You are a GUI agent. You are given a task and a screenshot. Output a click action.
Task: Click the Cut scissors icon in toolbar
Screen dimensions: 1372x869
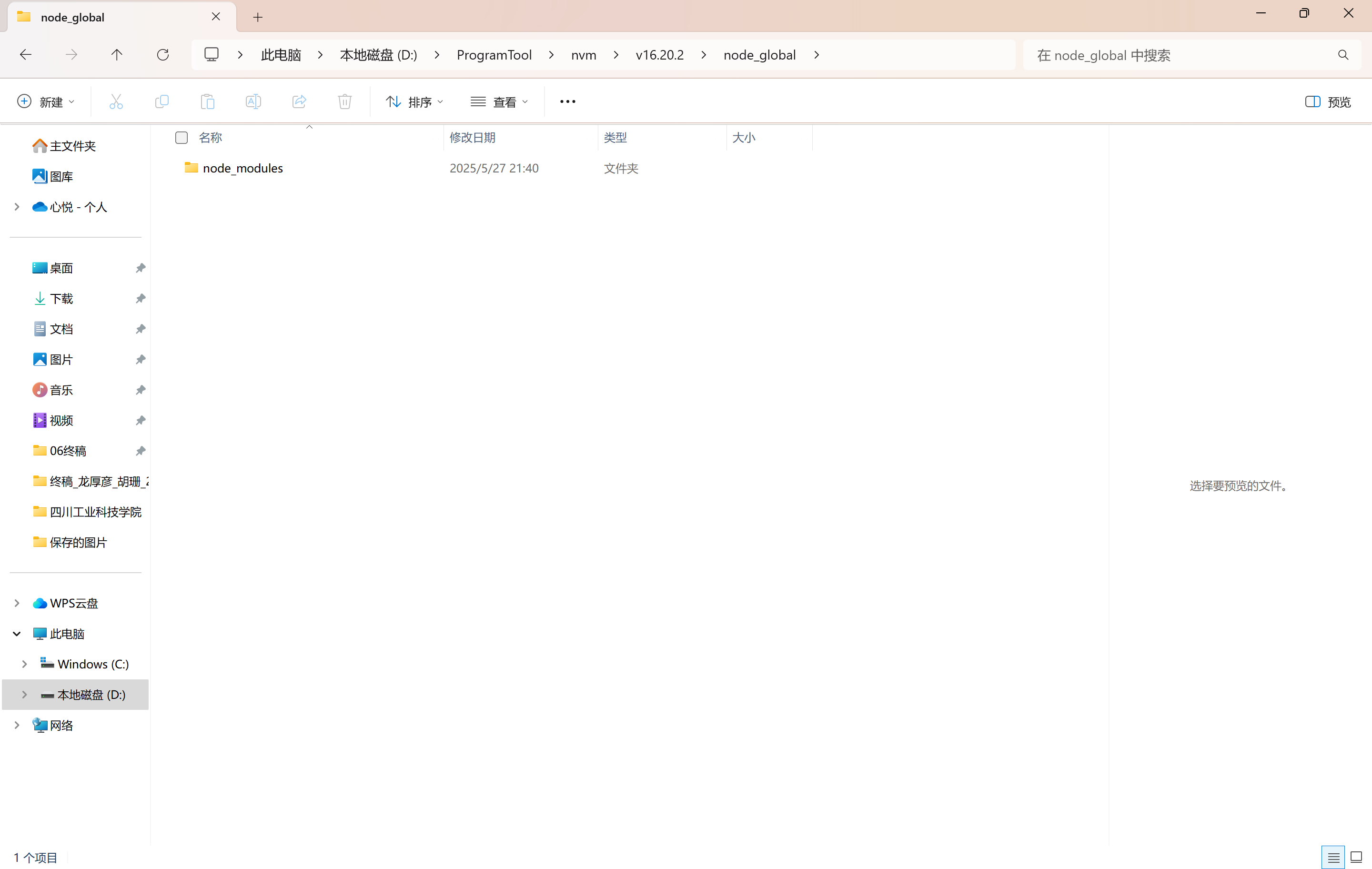pos(116,101)
